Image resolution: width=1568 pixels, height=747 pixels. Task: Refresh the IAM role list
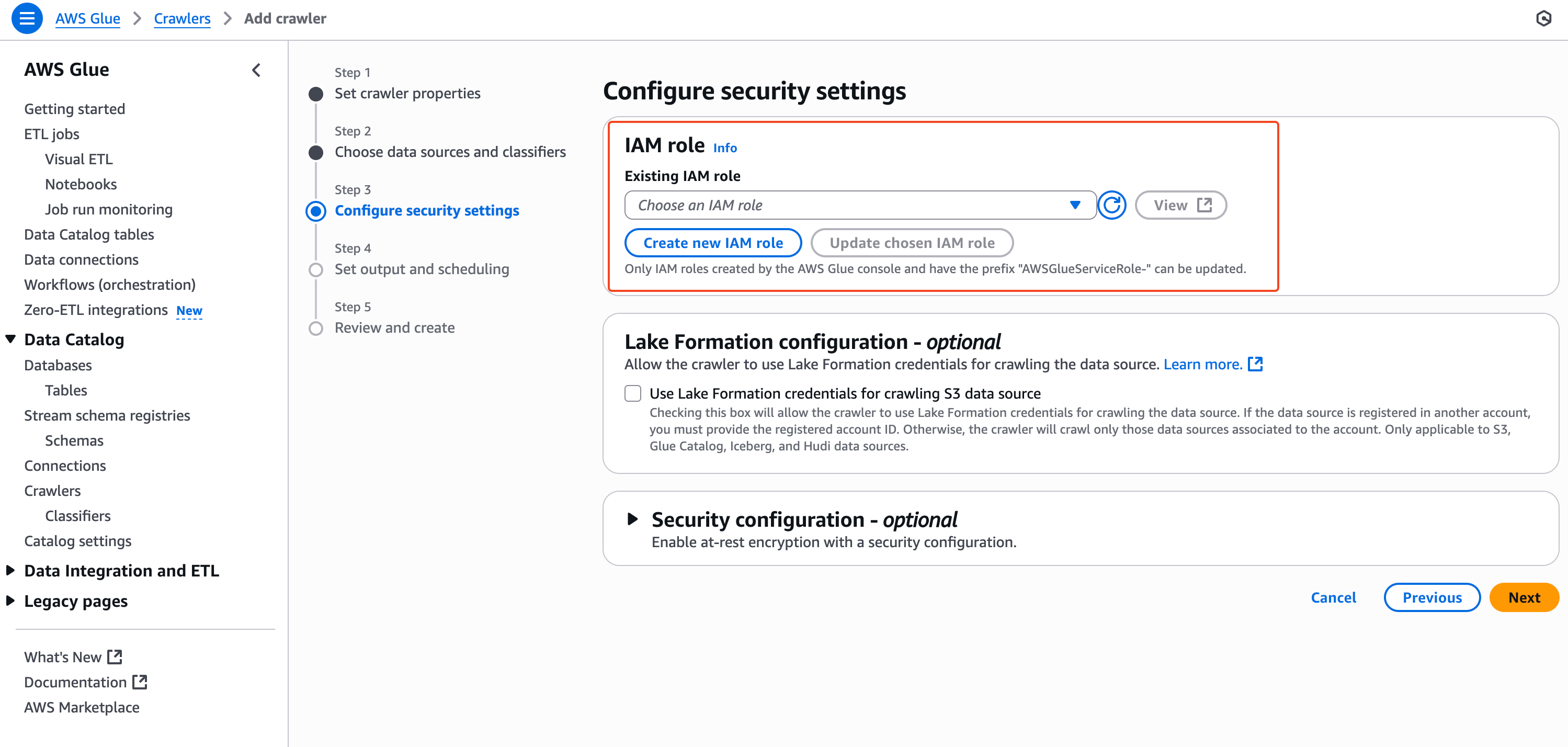pos(1111,205)
